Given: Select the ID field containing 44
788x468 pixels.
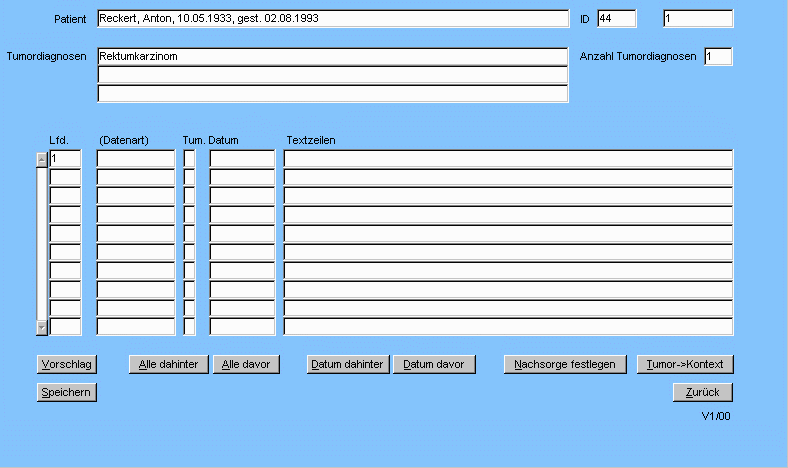Looking at the screenshot, I should [x=616, y=19].
